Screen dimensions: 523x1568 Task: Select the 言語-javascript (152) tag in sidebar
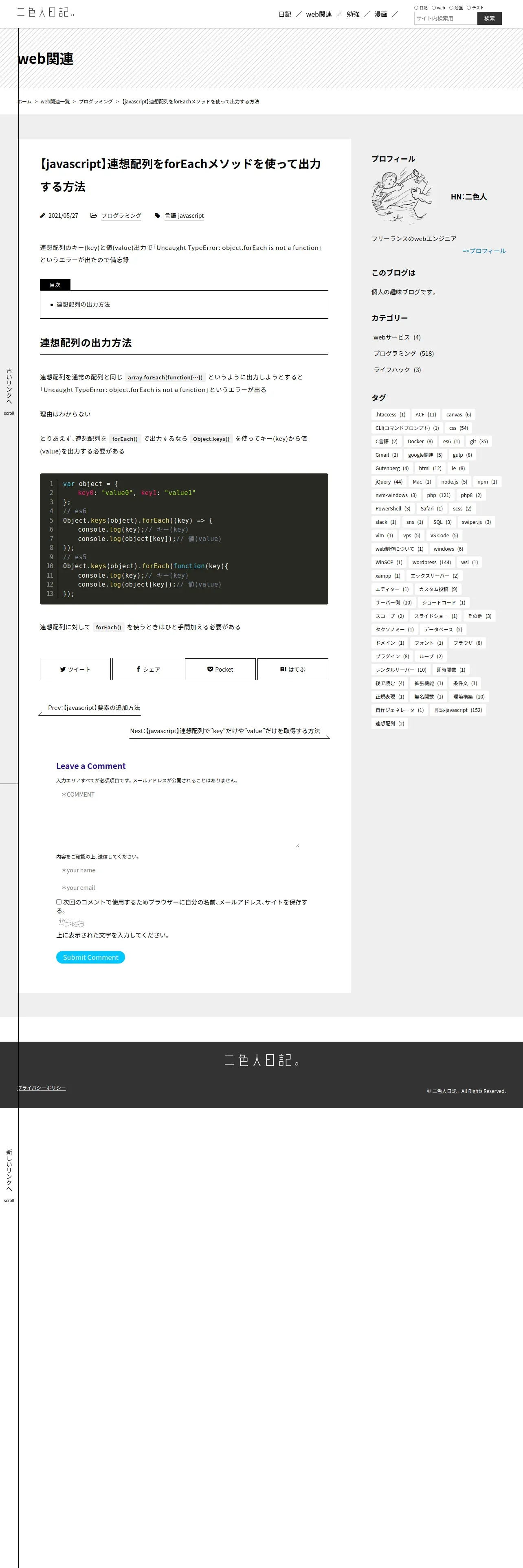point(458,710)
